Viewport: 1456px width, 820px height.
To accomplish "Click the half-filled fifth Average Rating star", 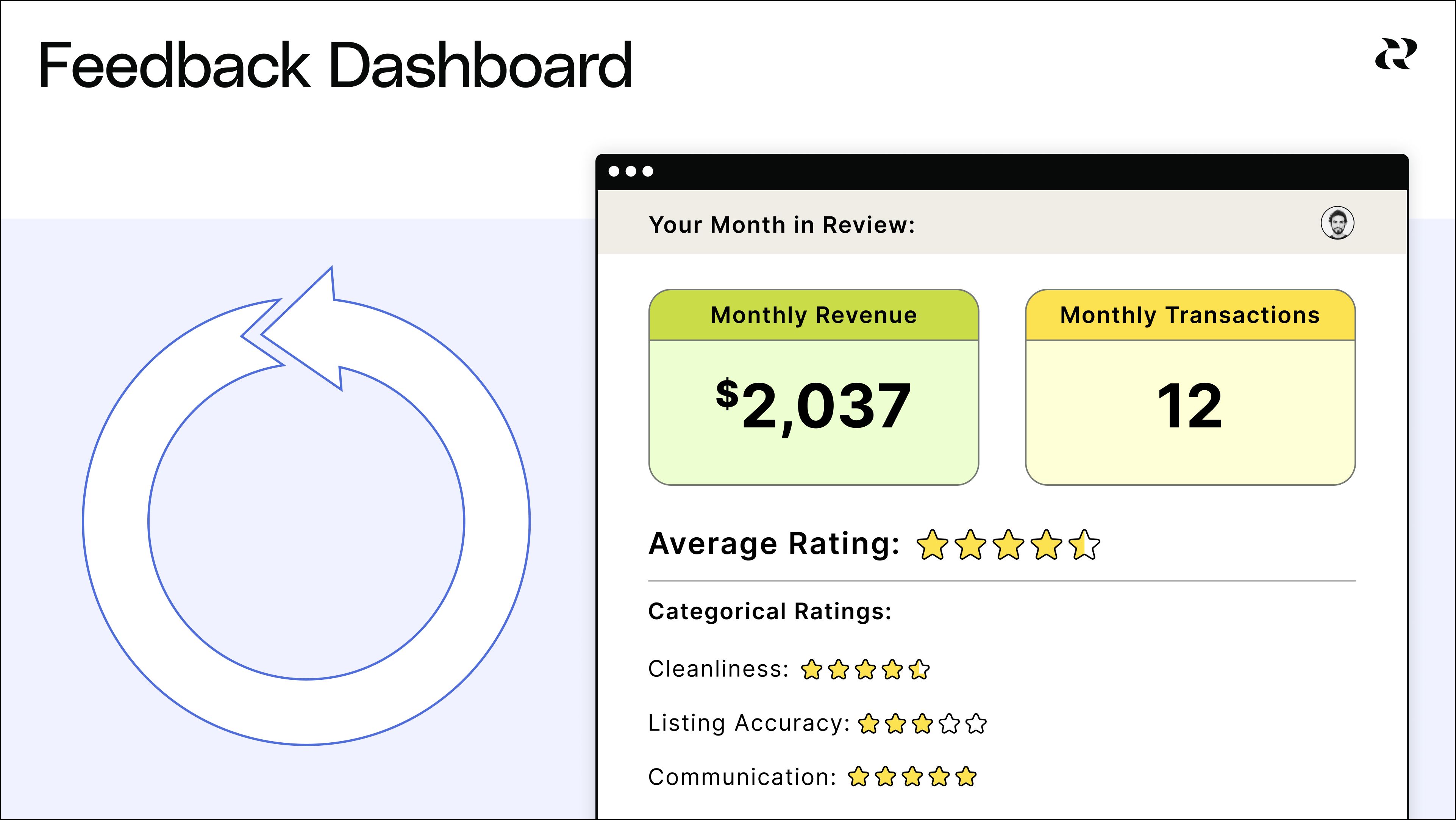I will pos(1085,545).
